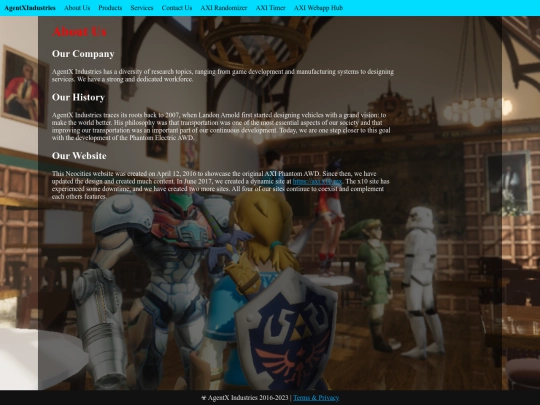540x405 pixels.
Task: Click the AgentX Industries 2016-2023 footer text
Action: point(248,398)
